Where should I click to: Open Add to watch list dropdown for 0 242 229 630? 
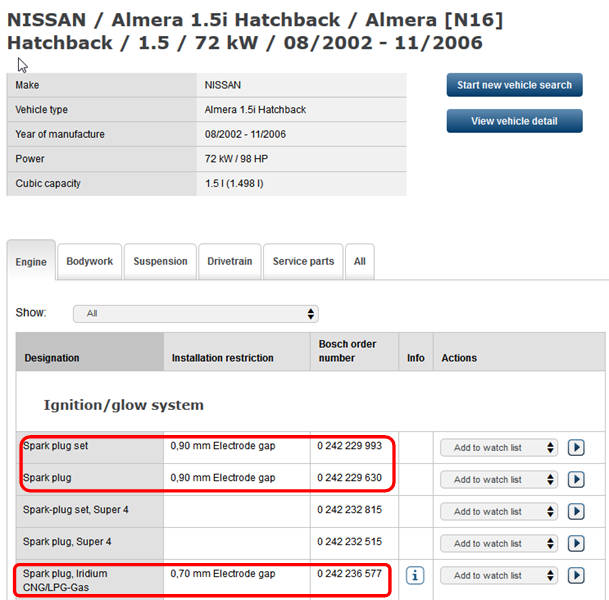click(x=499, y=479)
